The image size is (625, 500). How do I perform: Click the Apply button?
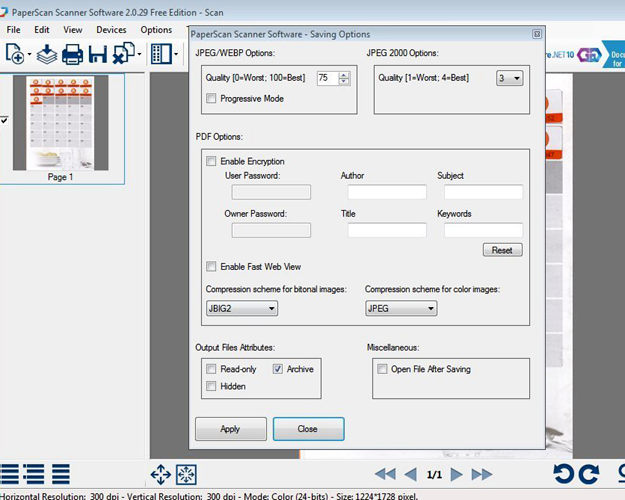click(231, 429)
